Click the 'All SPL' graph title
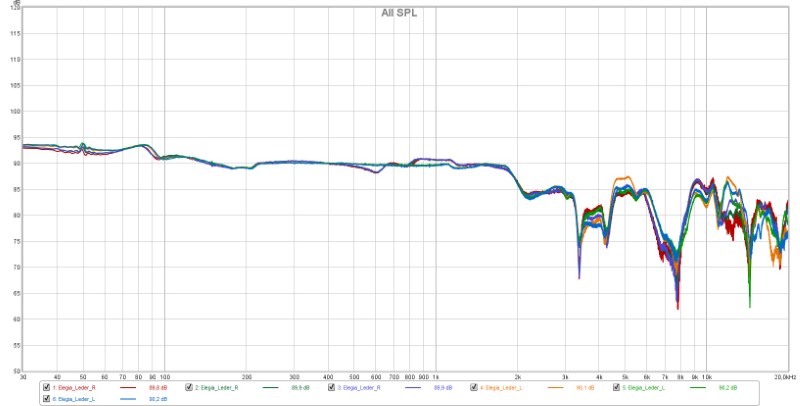The height and width of the screenshot is (406, 800). pyautogui.click(x=400, y=13)
